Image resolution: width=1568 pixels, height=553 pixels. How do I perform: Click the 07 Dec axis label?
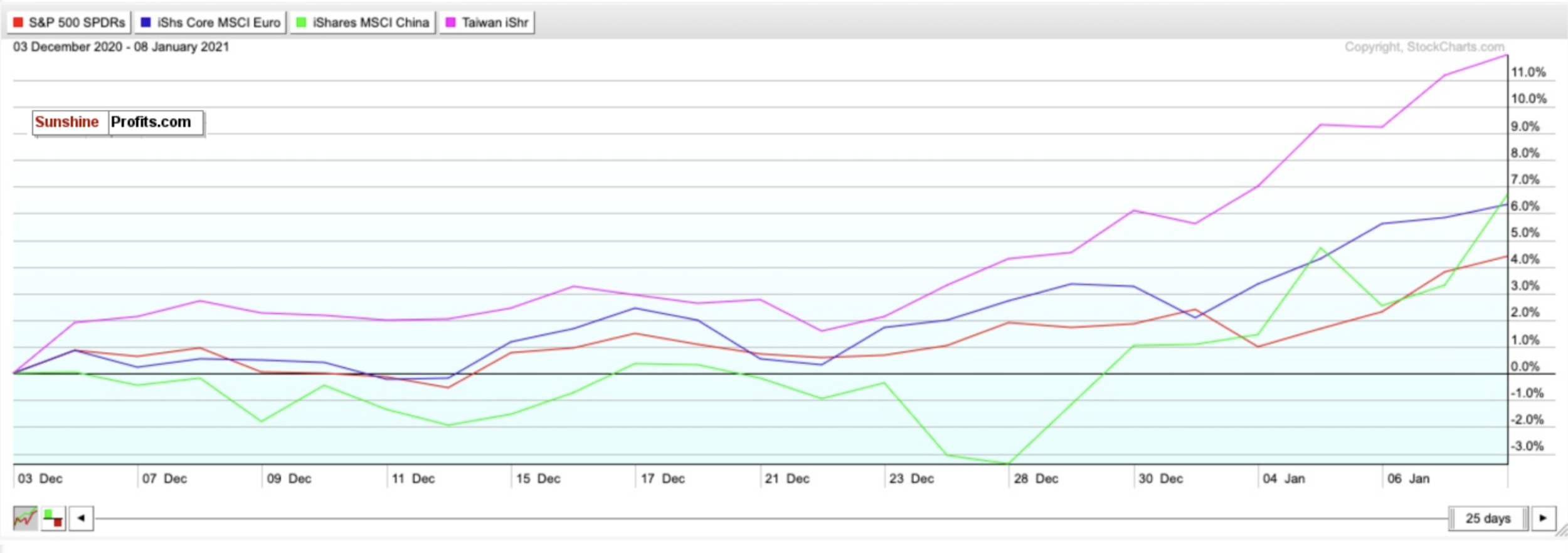click(164, 479)
